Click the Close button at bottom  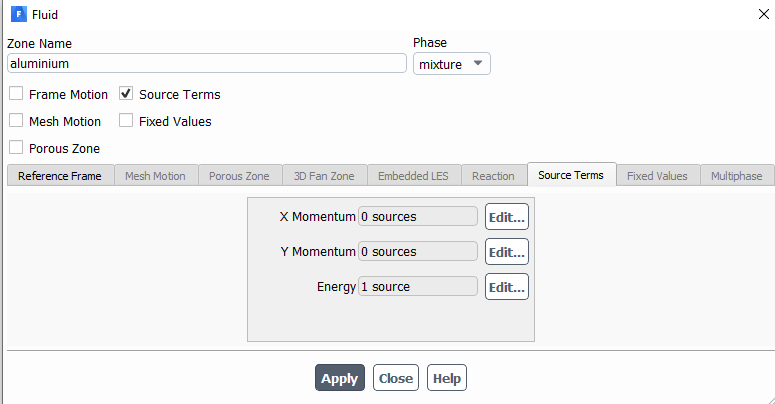pos(395,378)
